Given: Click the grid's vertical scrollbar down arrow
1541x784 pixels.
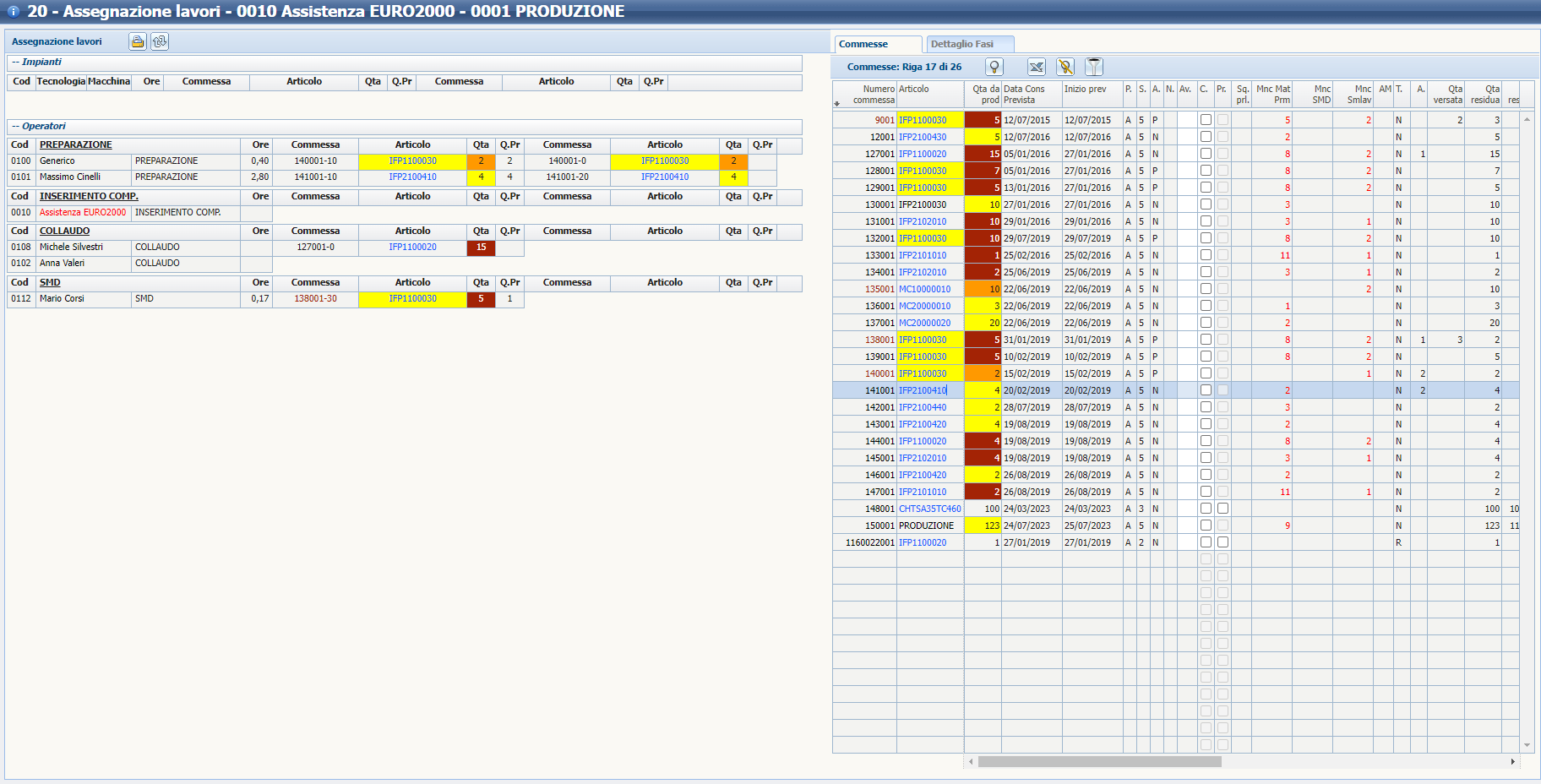Looking at the screenshot, I should click(1527, 745).
